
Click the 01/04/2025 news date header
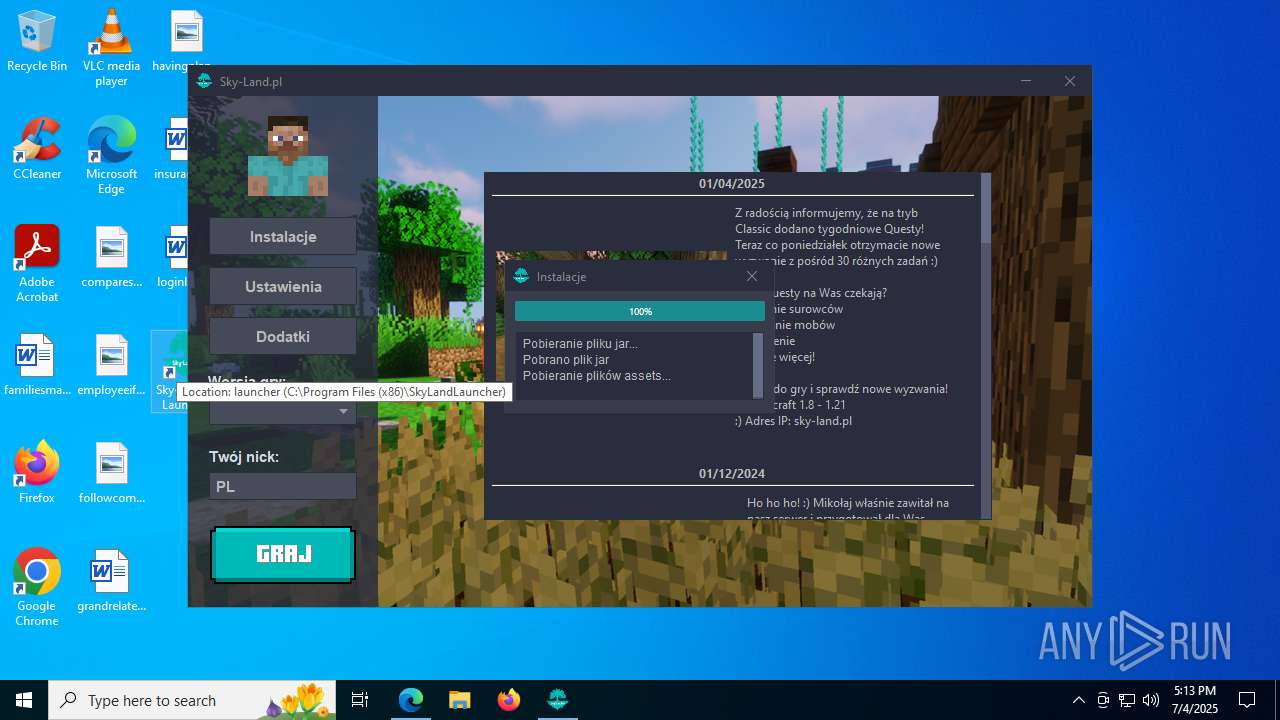click(x=732, y=184)
